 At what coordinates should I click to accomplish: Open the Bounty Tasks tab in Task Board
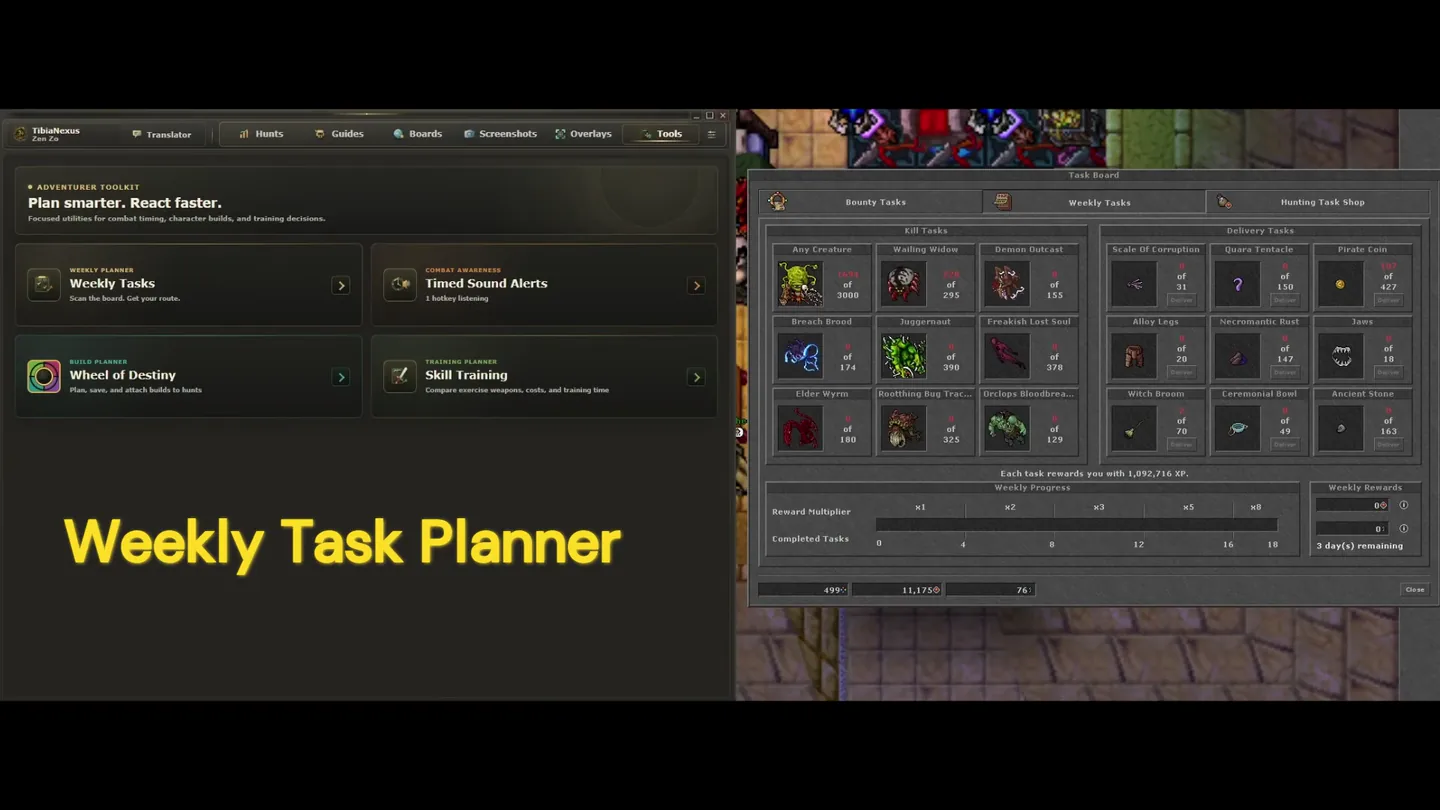point(870,202)
